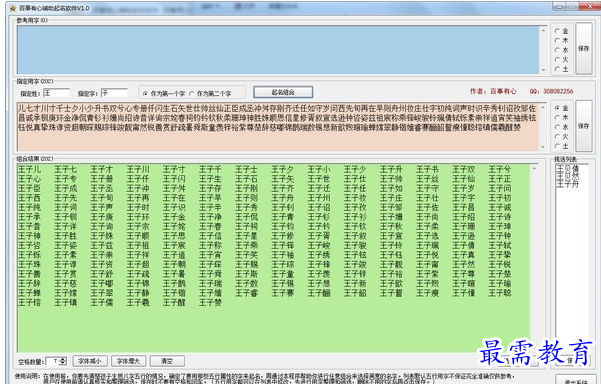This screenshot has height=384, width=601.
Task: Click the name 王子西 in results
Action: click(x=29, y=198)
